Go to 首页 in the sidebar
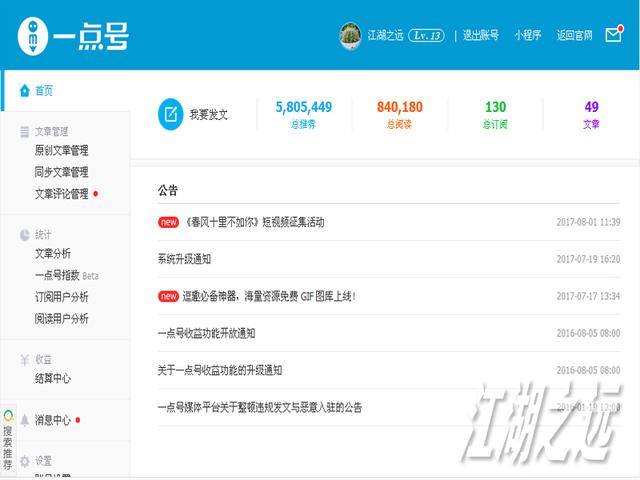The height and width of the screenshot is (480, 640). [44, 90]
